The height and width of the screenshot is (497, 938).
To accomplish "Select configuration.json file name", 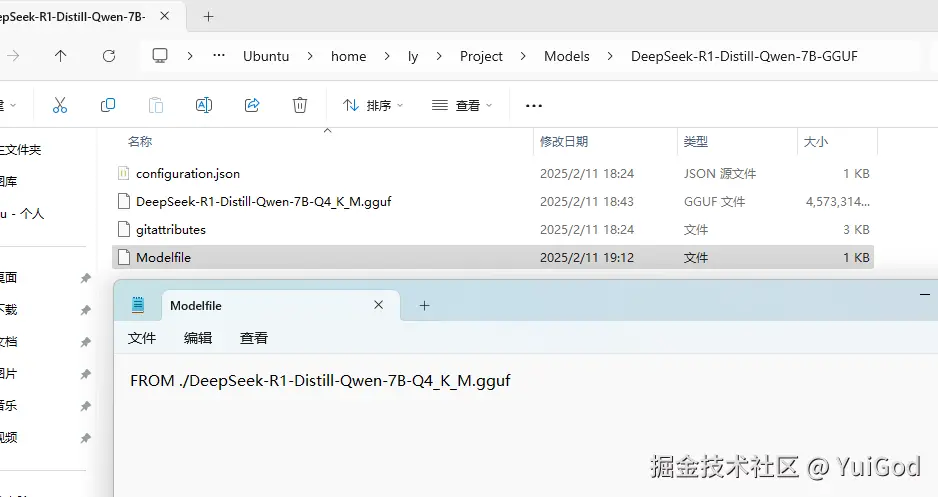I will tap(188, 173).
